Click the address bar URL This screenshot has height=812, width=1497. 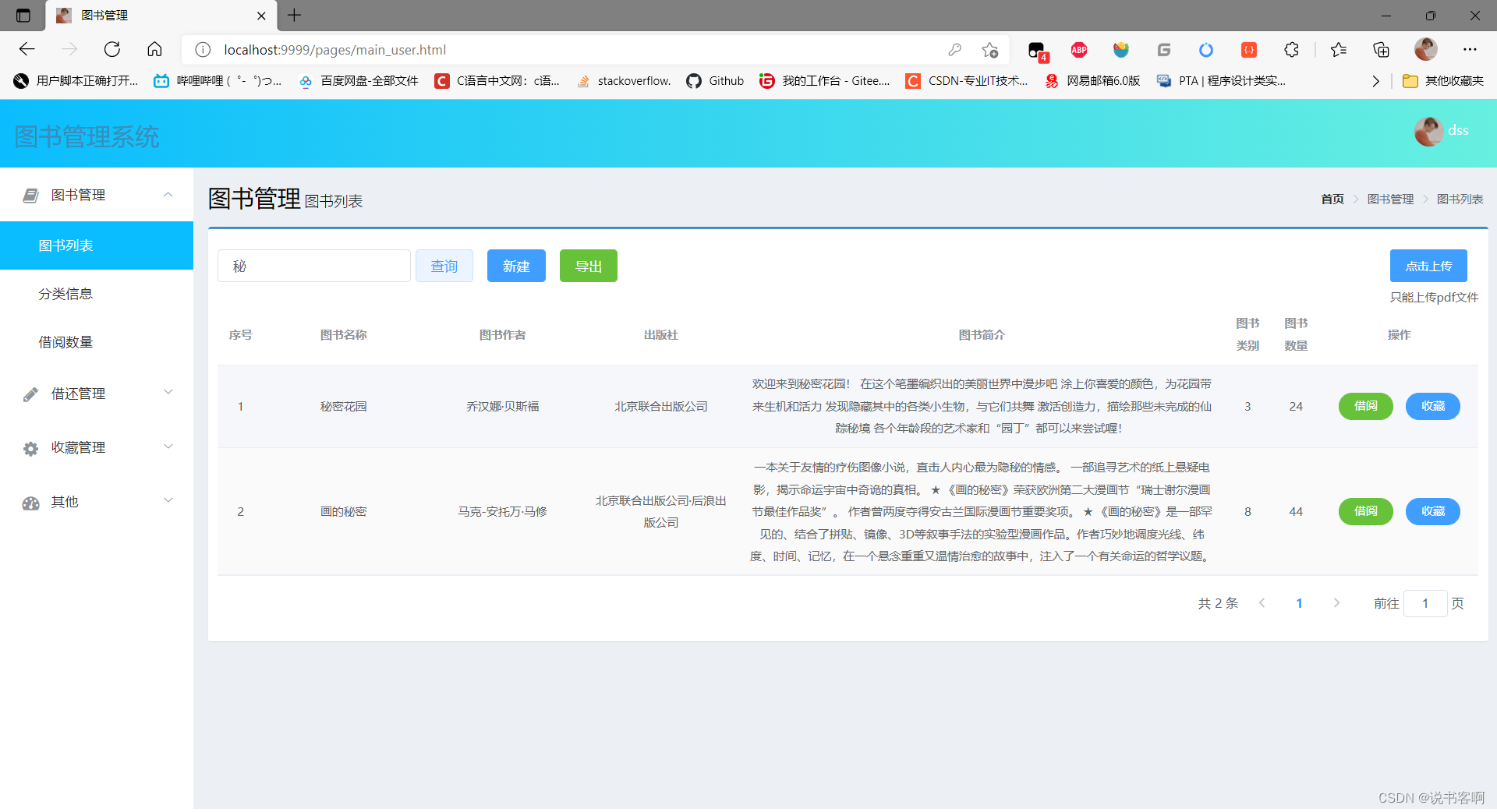coord(335,50)
